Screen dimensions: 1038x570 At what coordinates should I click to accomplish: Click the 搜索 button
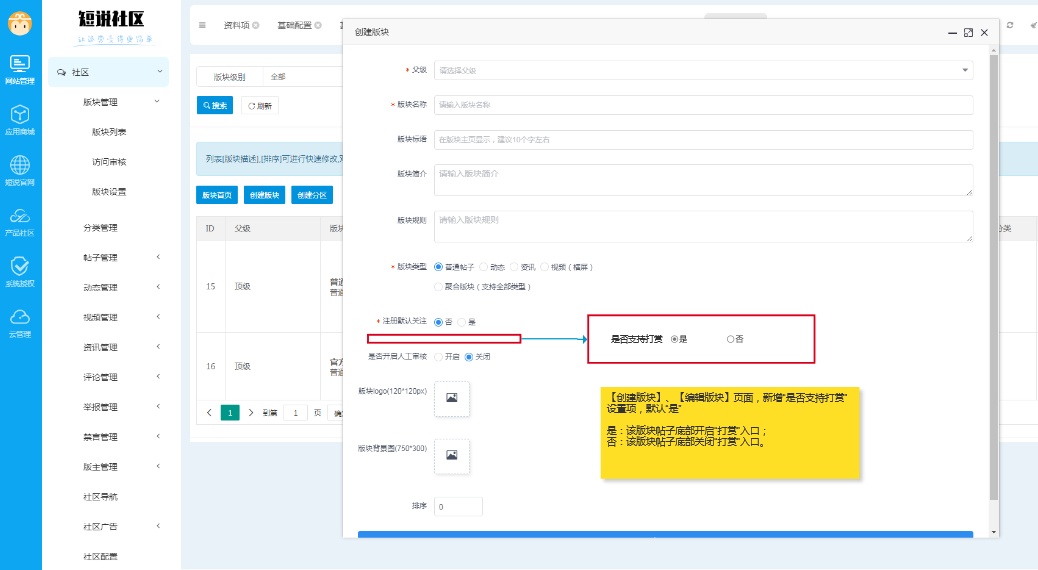(214, 105)
